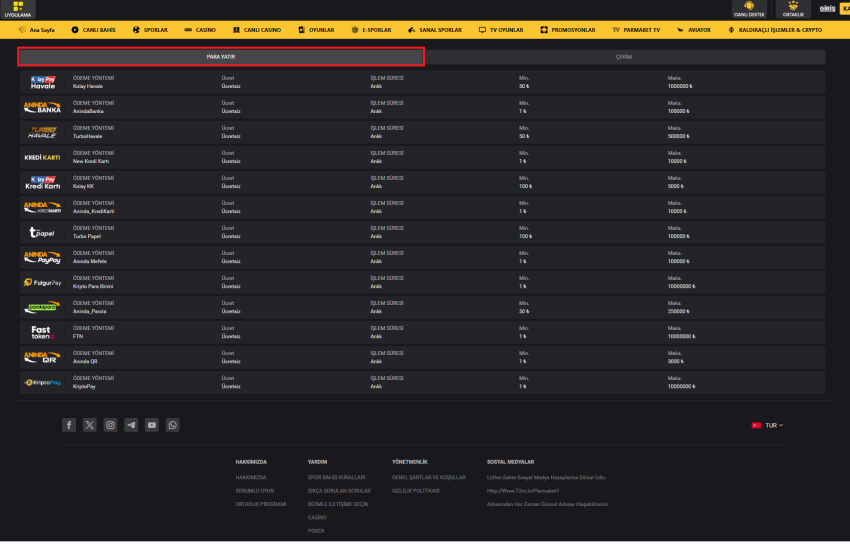The width and height of the screenshot is (850, 550).
Task: Click the Kripto Para Birimi method name
Action: [93, 286]
